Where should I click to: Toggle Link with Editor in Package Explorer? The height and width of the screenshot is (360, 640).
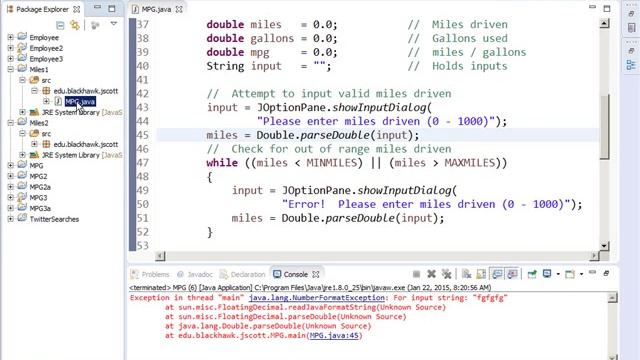pyautogui.click(x=75, y=25)
